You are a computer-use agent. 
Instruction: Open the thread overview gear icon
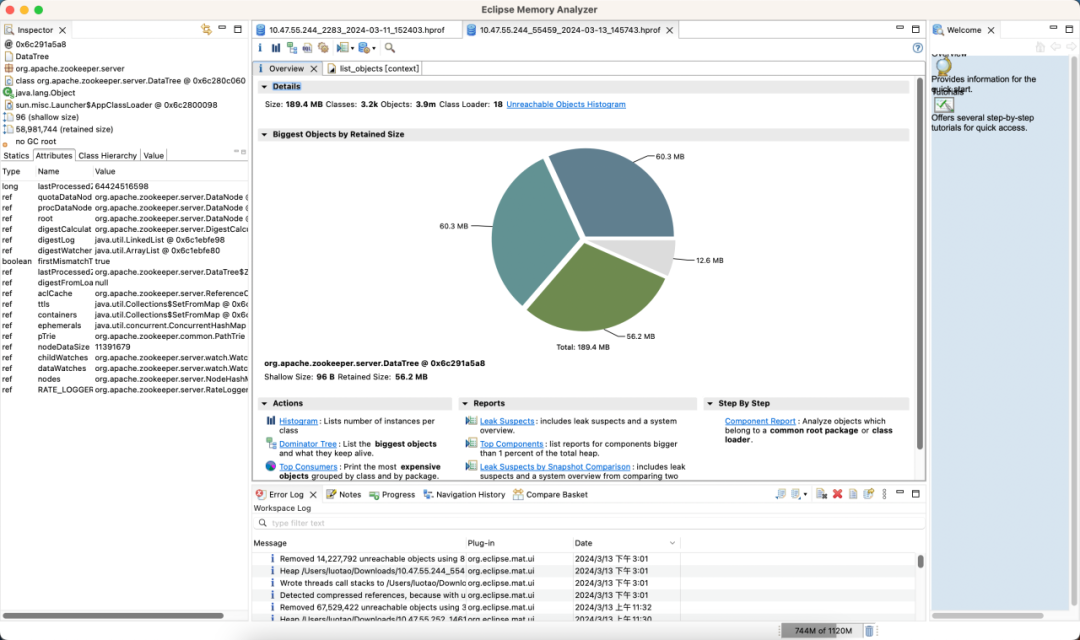(323, 48)
